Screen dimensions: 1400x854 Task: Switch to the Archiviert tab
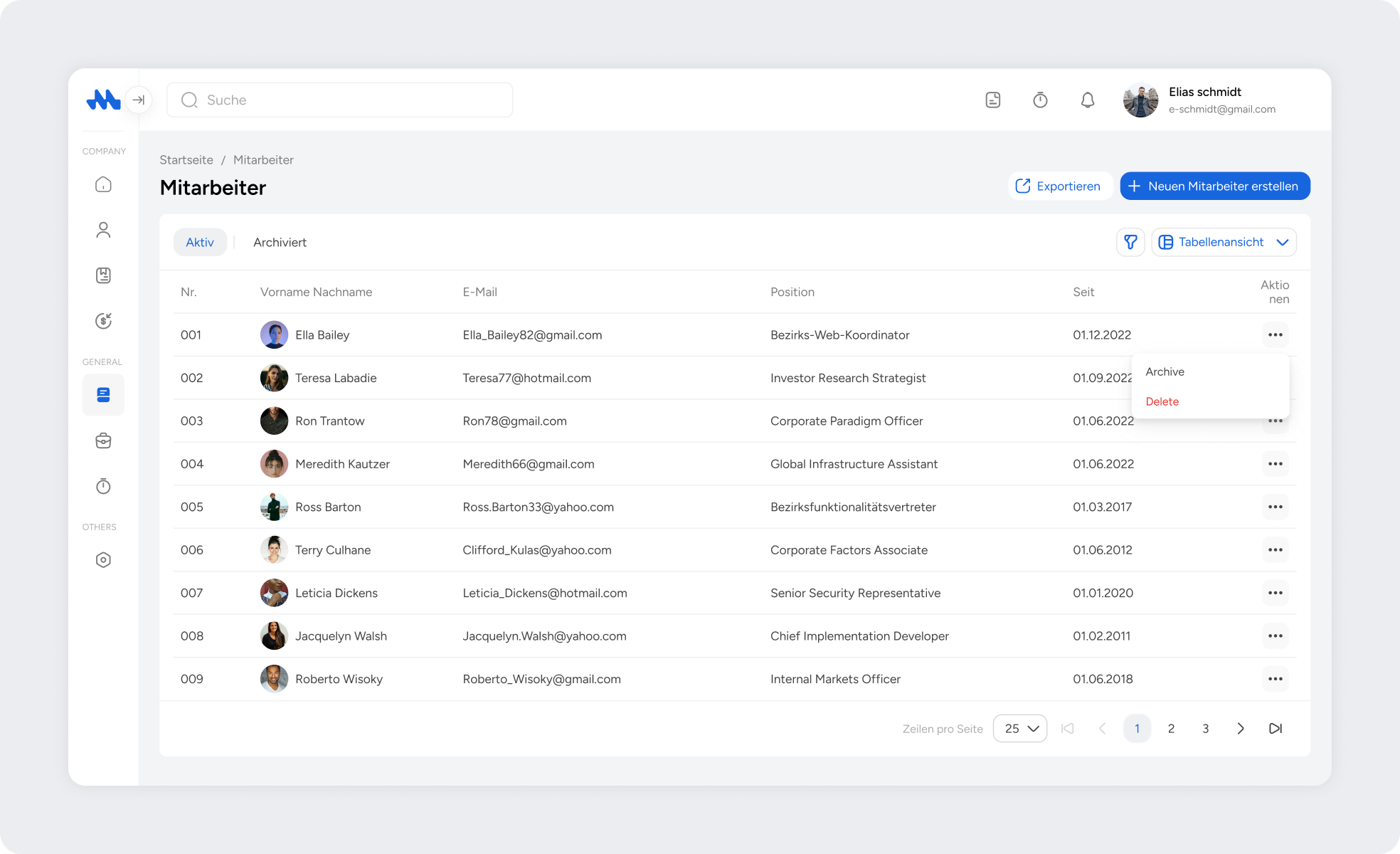280,243
